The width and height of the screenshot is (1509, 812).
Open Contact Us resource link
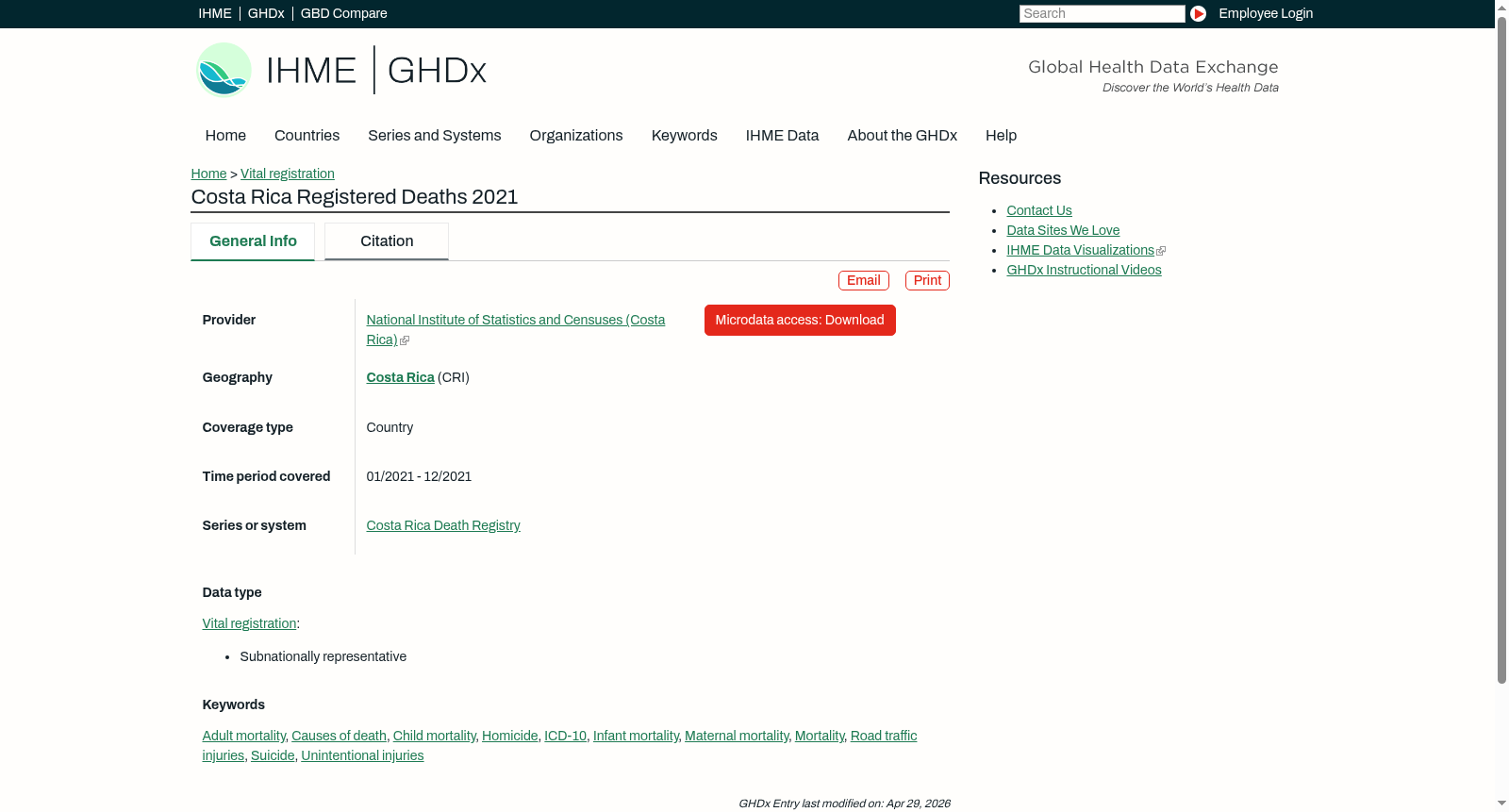[x=1039, y=210]
